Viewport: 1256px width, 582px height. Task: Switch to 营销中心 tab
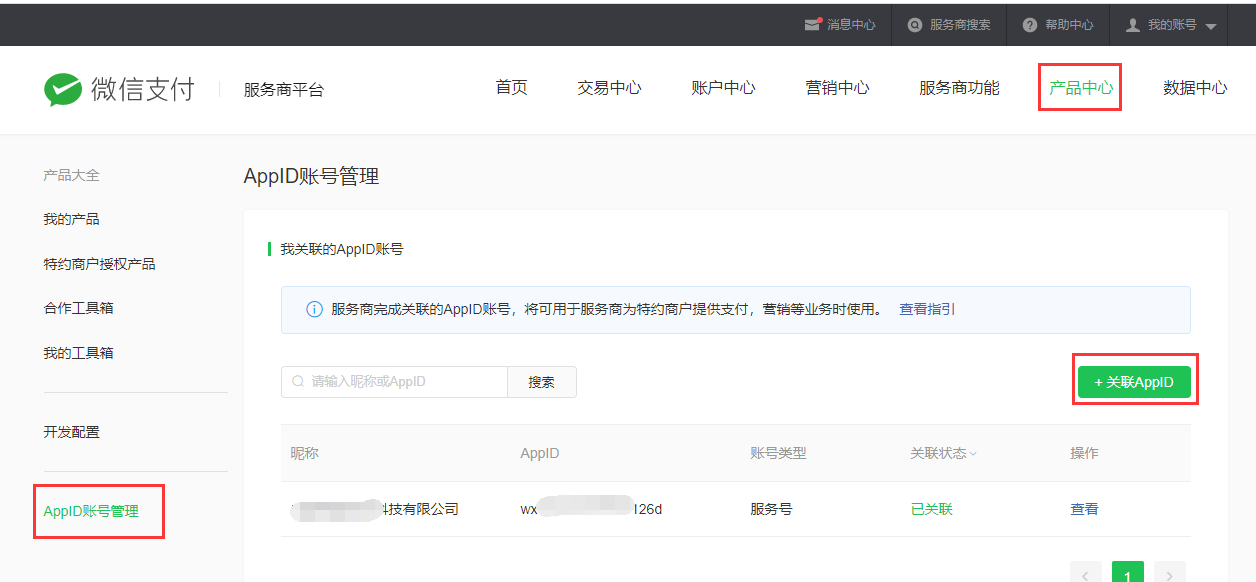(x=837, y=88)
